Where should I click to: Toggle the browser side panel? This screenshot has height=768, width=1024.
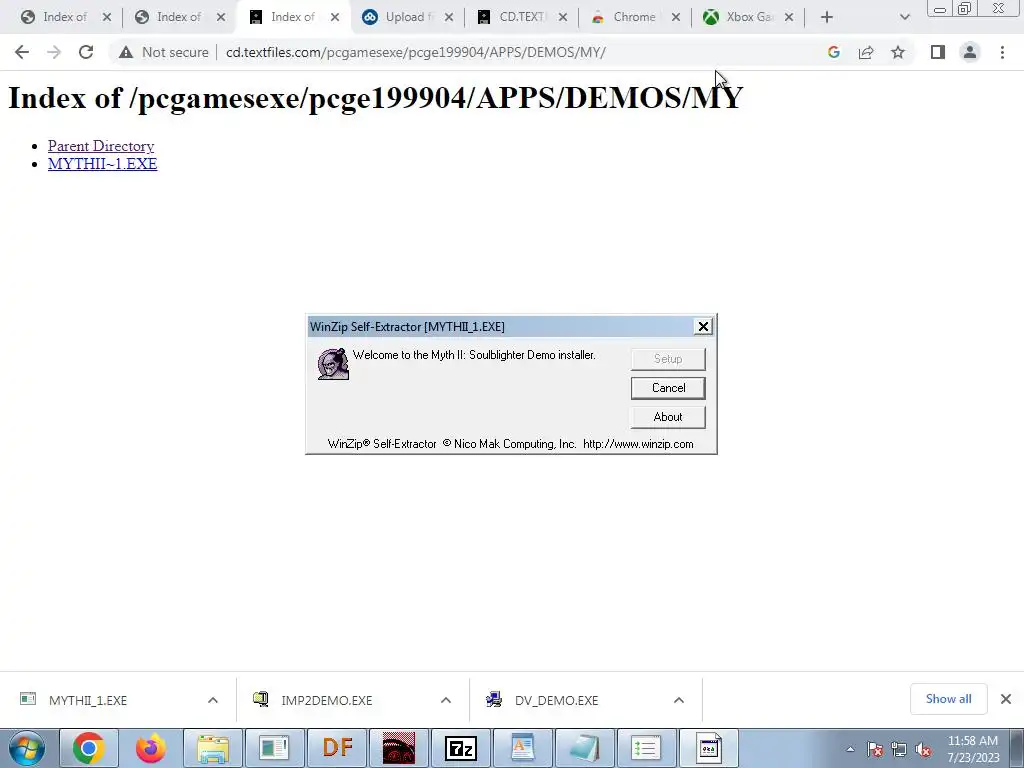(938, 52)
